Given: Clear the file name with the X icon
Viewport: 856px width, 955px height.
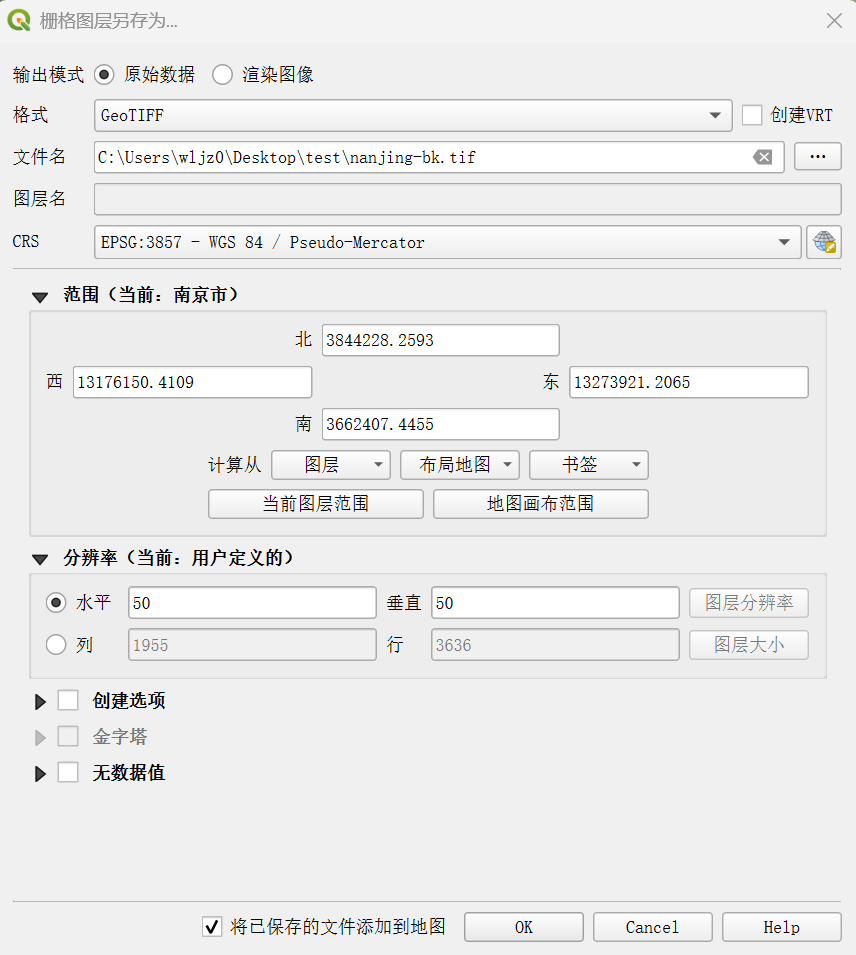Looking at the screenshot, I should pos(763,157).
